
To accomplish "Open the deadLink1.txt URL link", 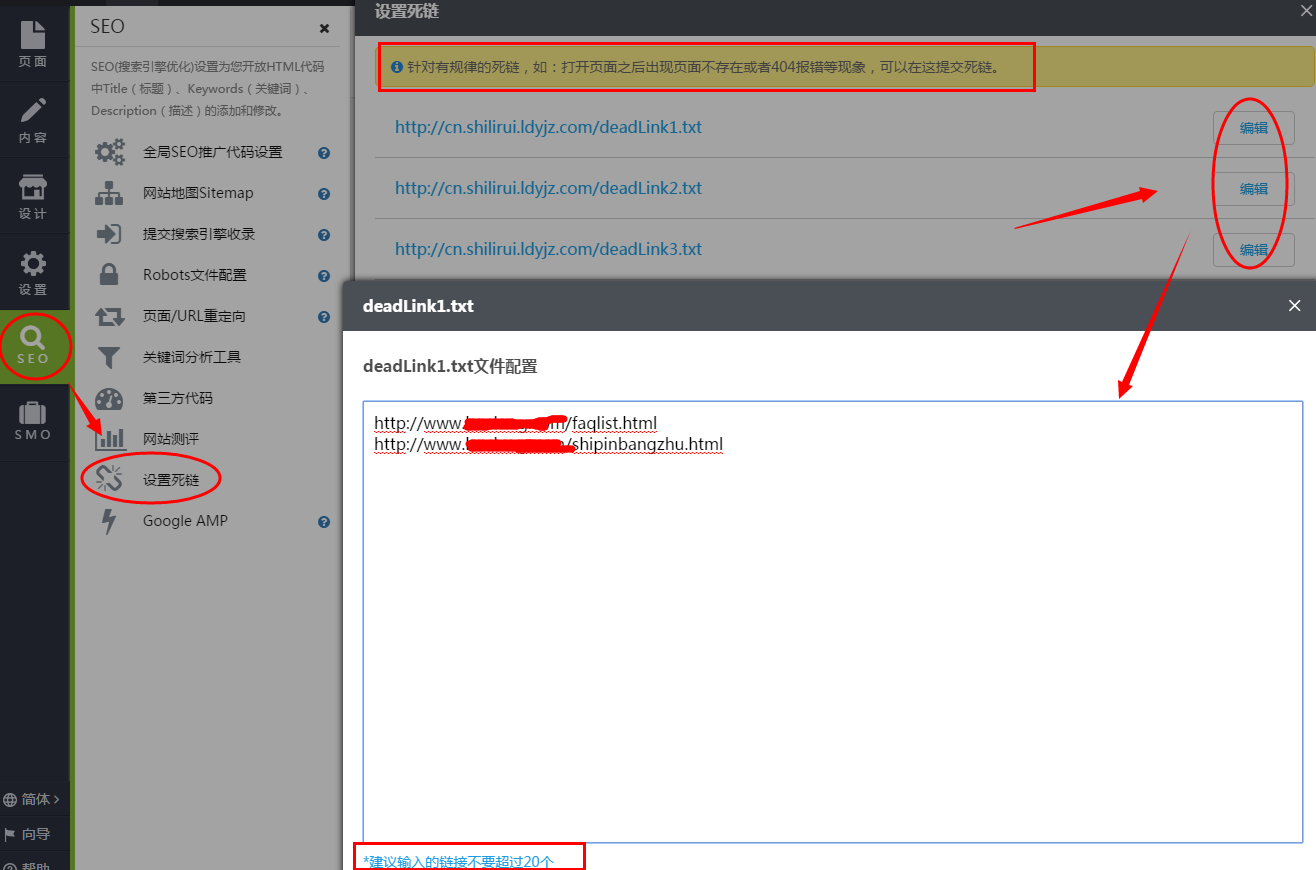I will pyautogui.click(x=548, y=128).
